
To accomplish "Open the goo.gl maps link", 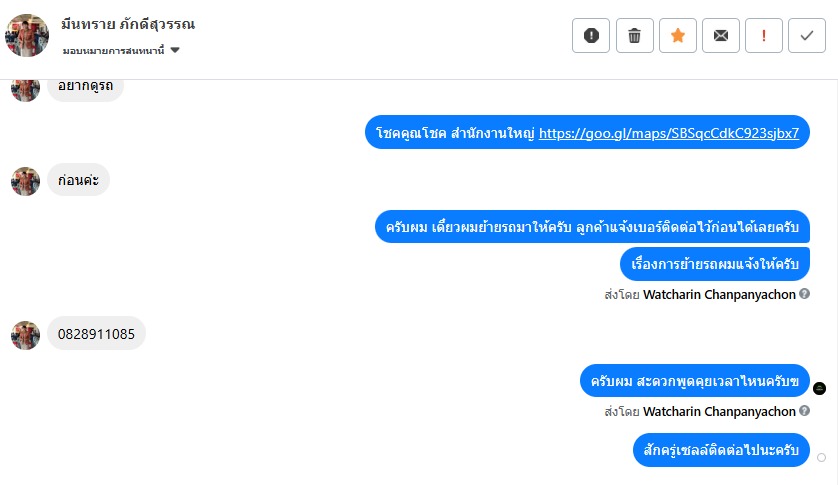I will [x=668, y=133].
